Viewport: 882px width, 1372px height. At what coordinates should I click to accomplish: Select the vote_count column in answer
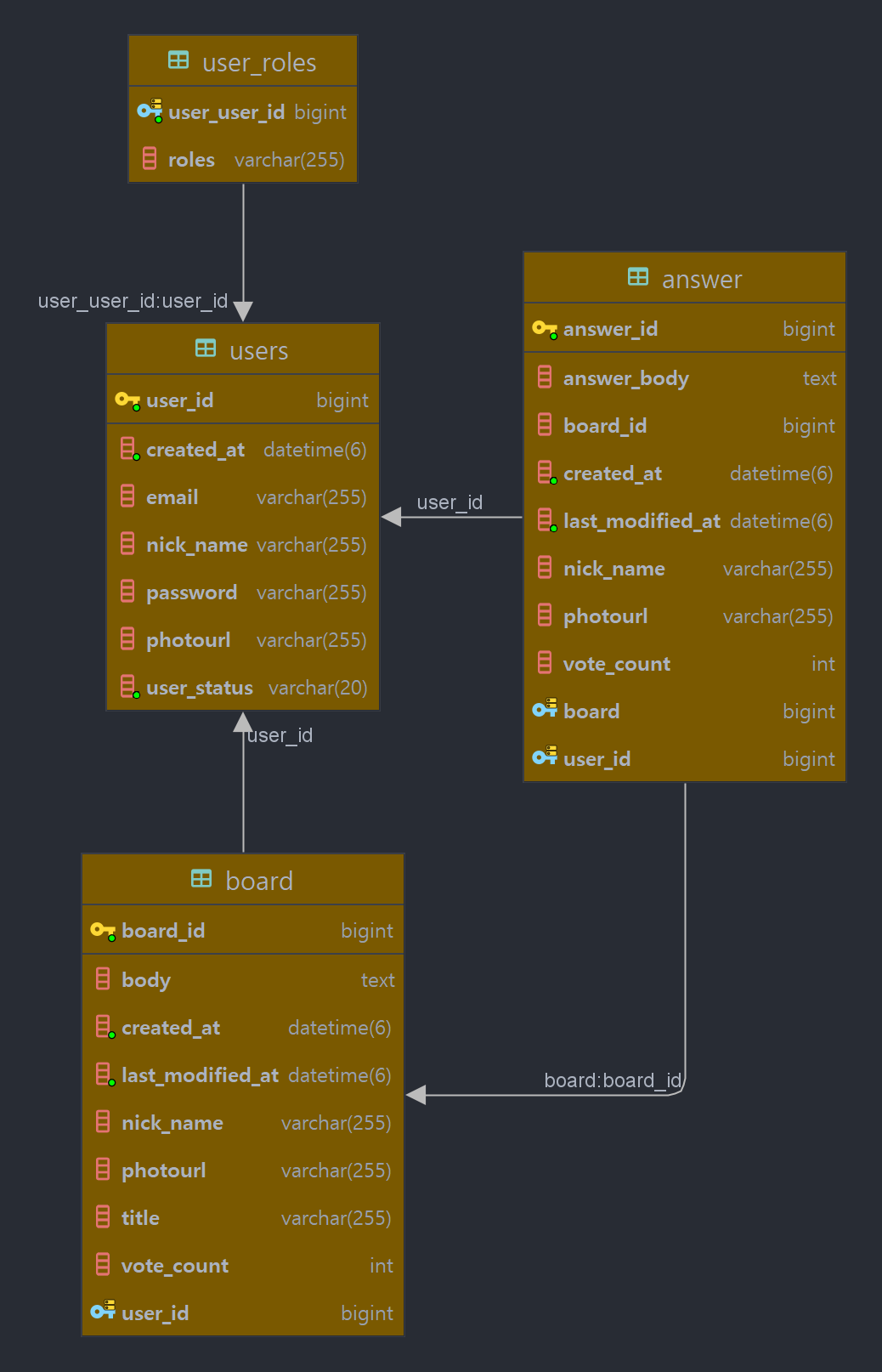point(617,664)
